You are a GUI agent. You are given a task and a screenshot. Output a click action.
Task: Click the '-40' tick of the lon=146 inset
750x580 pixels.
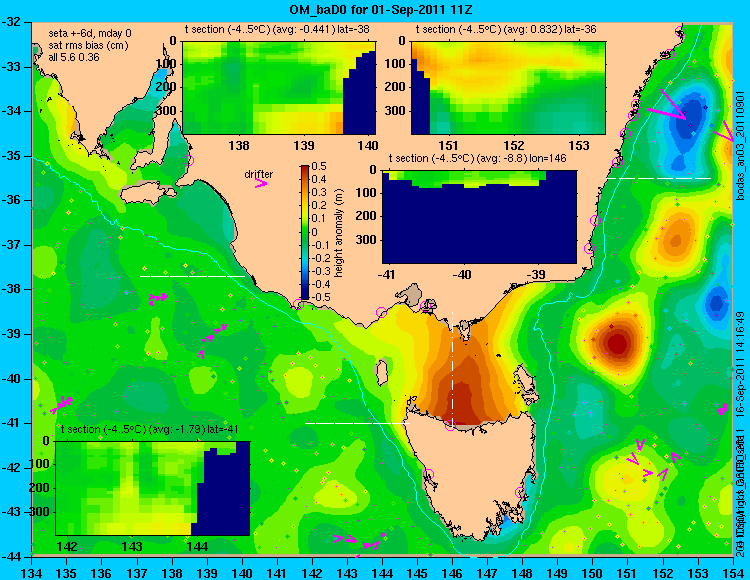click(x=462, y=275)
